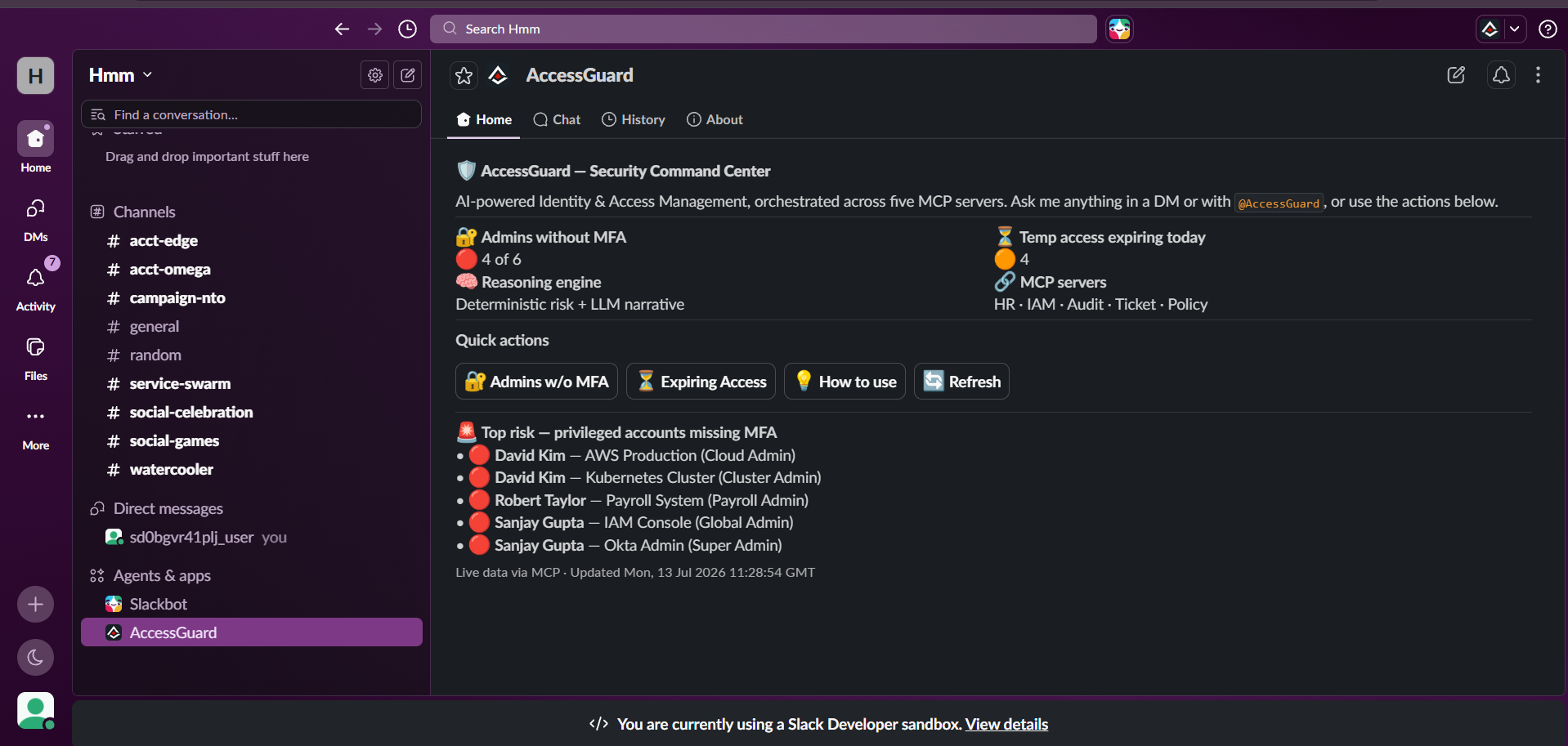Open the acct-omega channel
The image size is (1568, 746).
click(x=252, y=269)
